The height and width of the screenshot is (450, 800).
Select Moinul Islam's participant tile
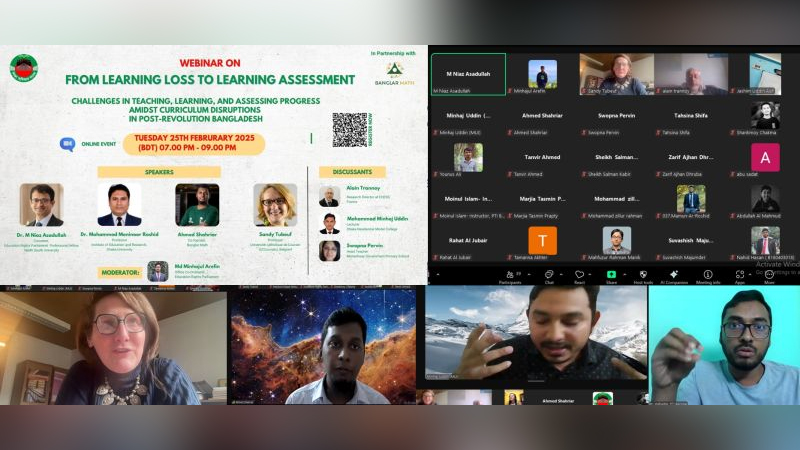(468, 199)
